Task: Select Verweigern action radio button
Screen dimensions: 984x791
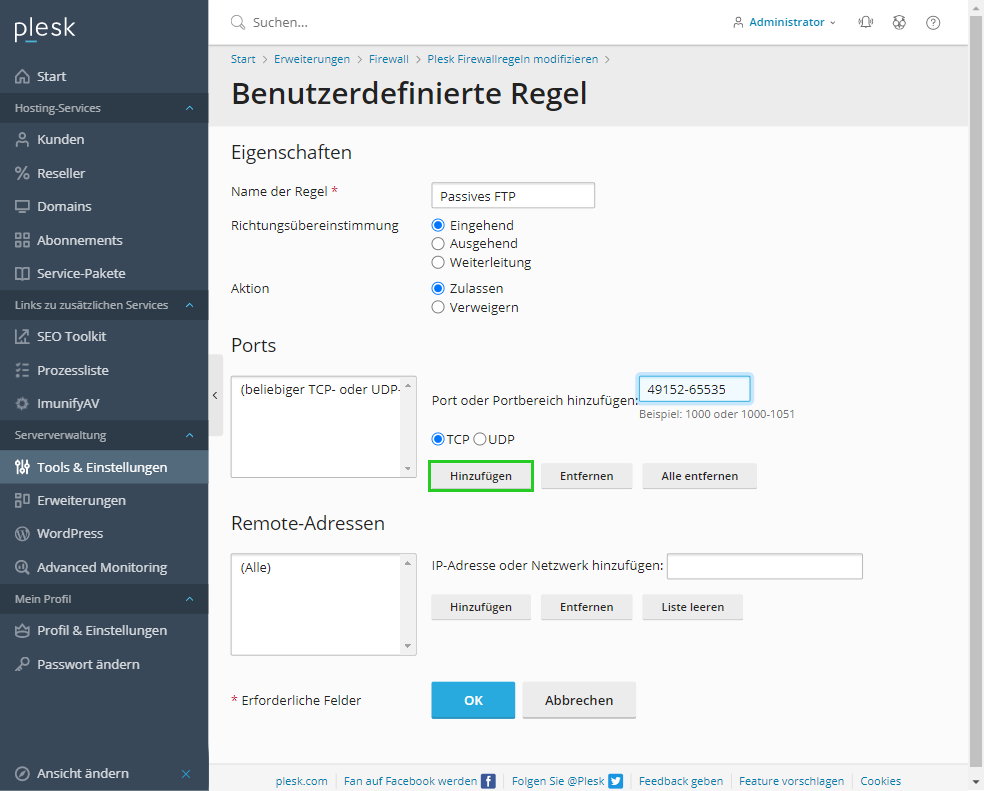Action: 438,307
